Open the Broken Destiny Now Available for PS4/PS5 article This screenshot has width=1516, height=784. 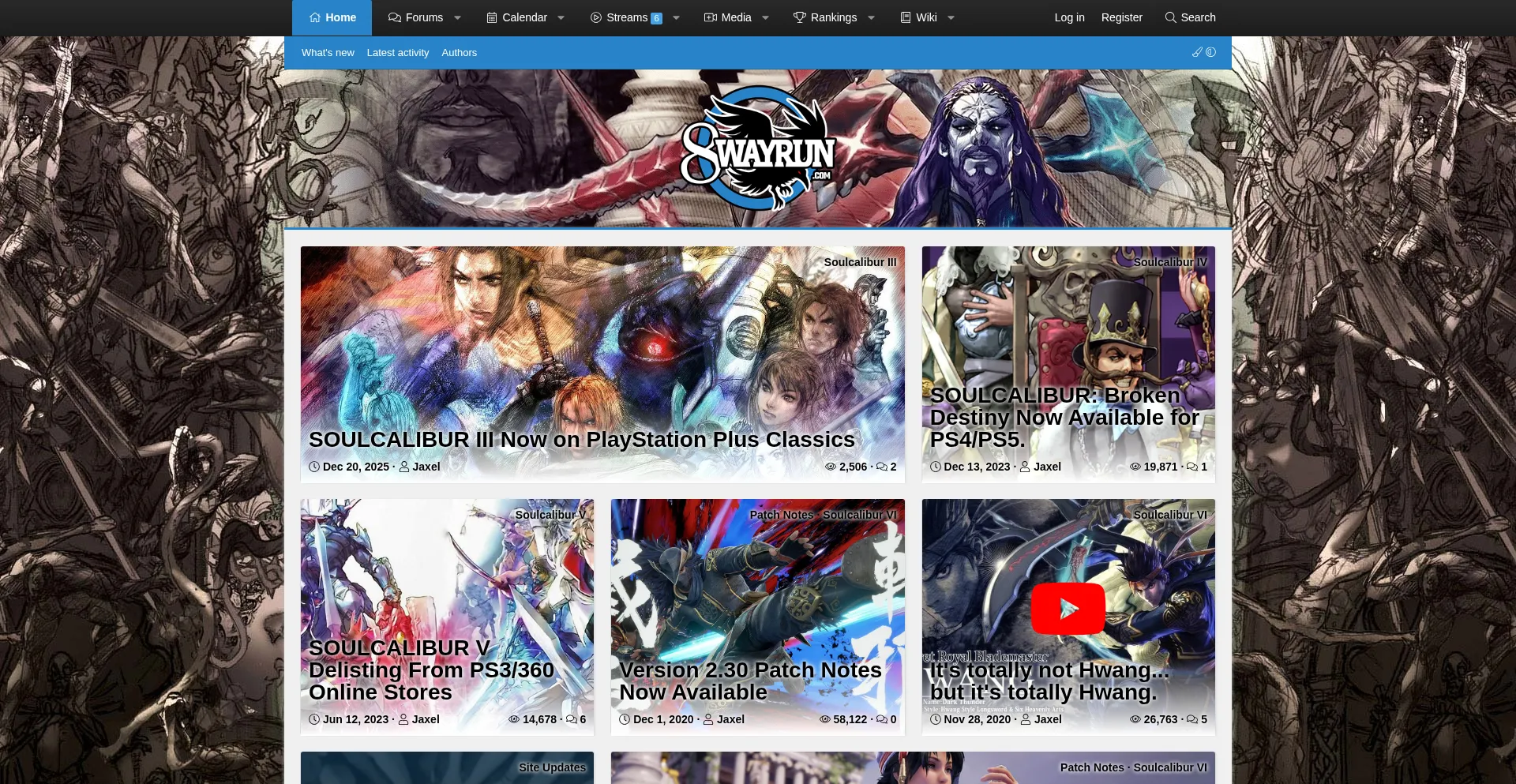[1064, 417]
